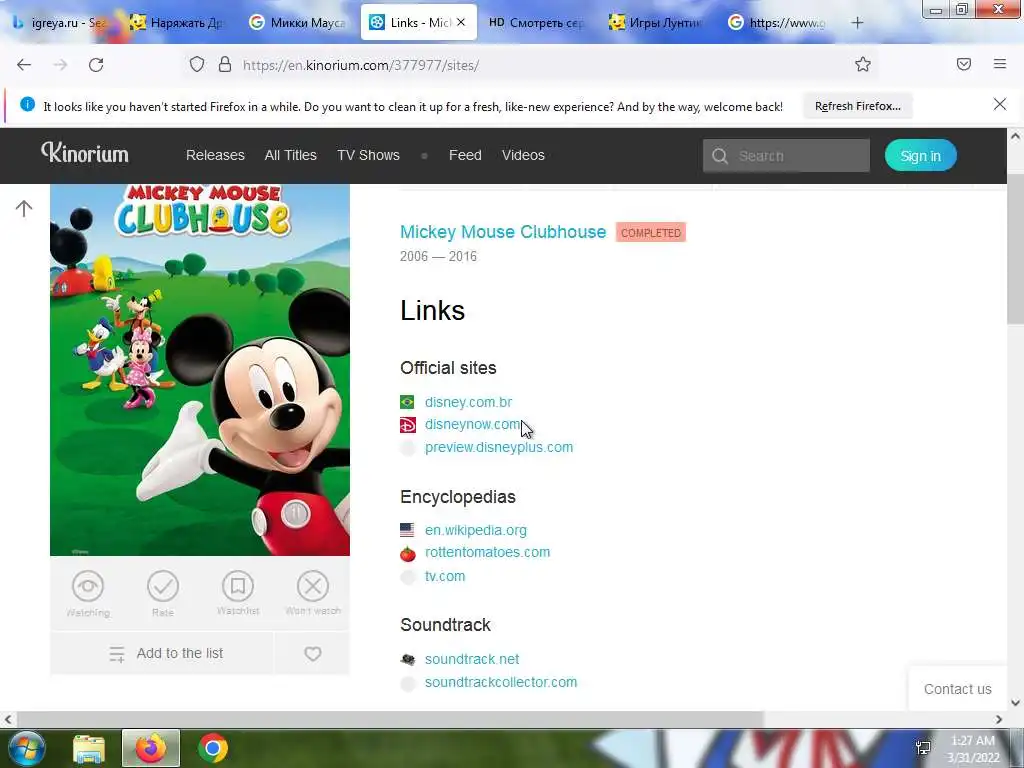This screenshot has height=768, width=1024.
Task: Open the tv.com link
Action: point(445,577)
